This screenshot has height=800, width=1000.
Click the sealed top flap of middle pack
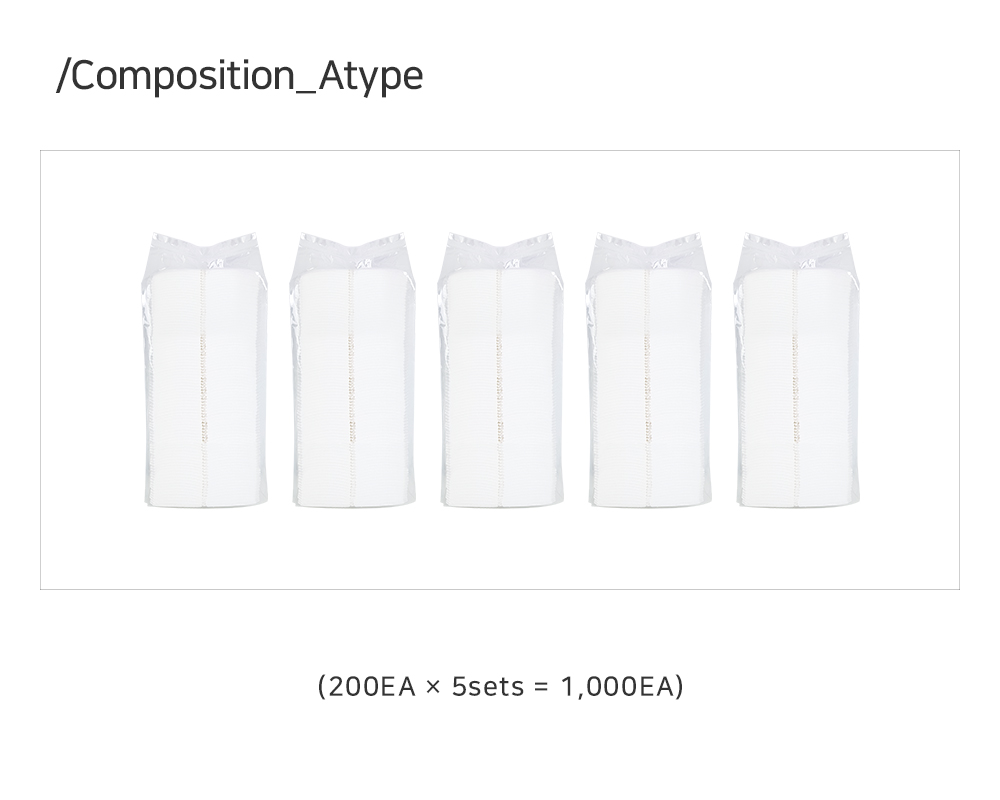(501, 251)
